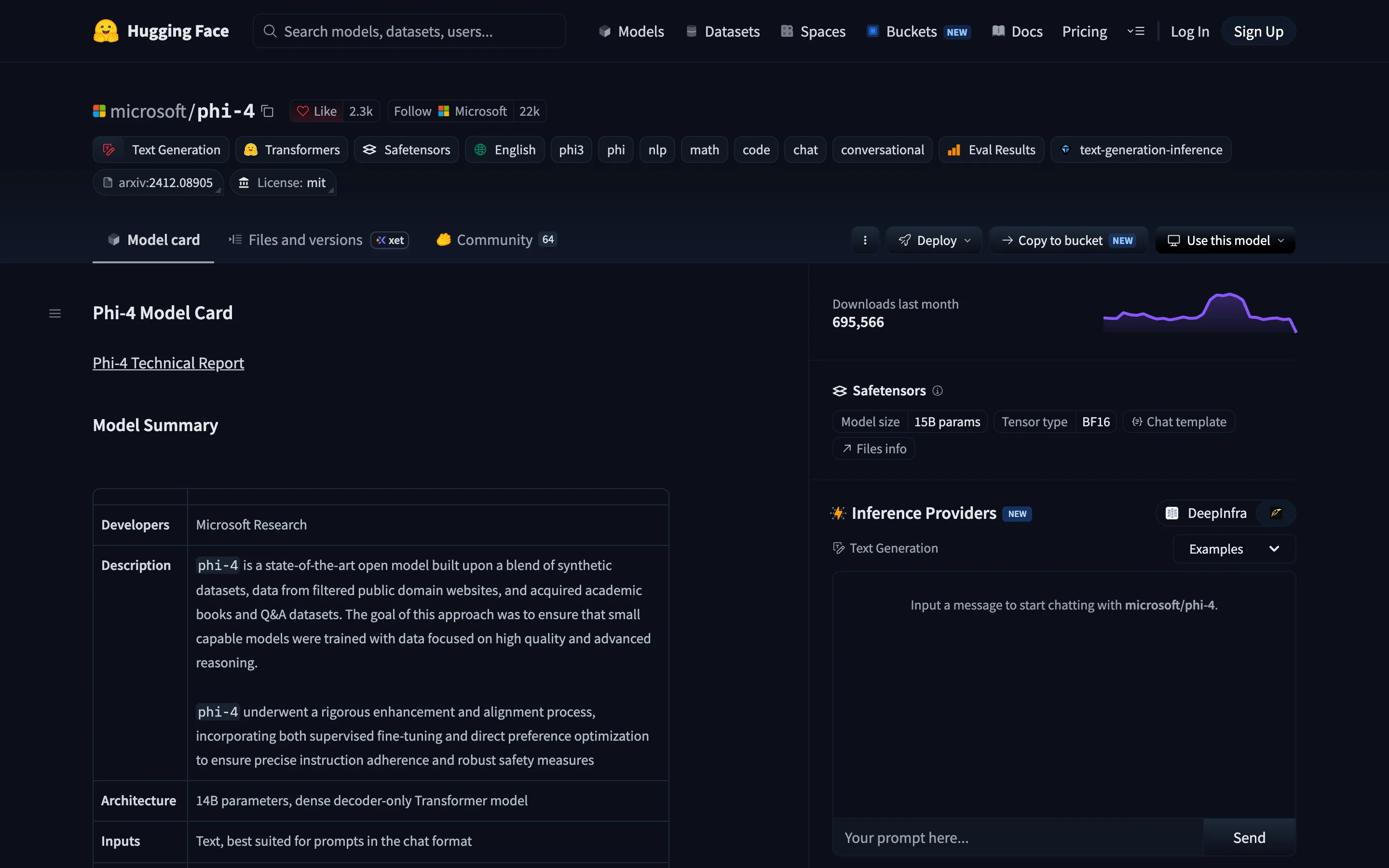Click the Text Generation tag

[x=161, y=150]
